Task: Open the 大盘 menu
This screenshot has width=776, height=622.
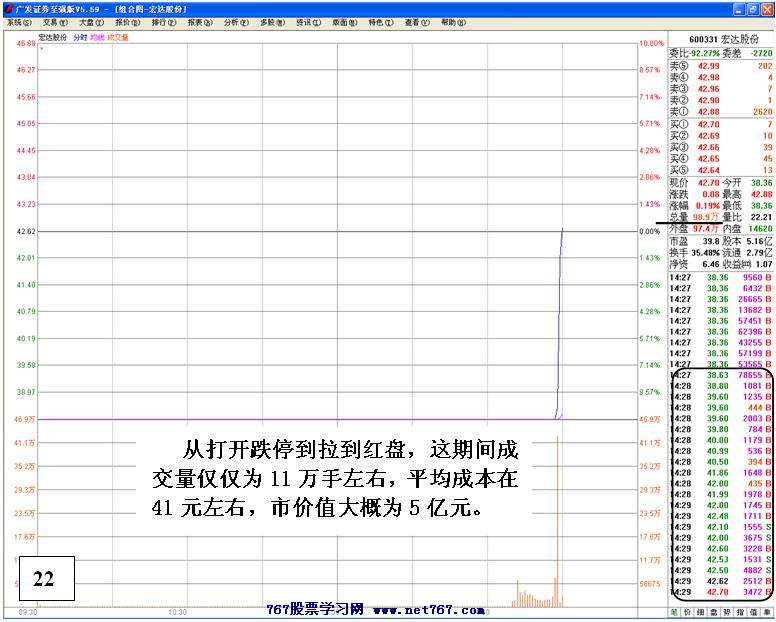Action: [92, 22]
